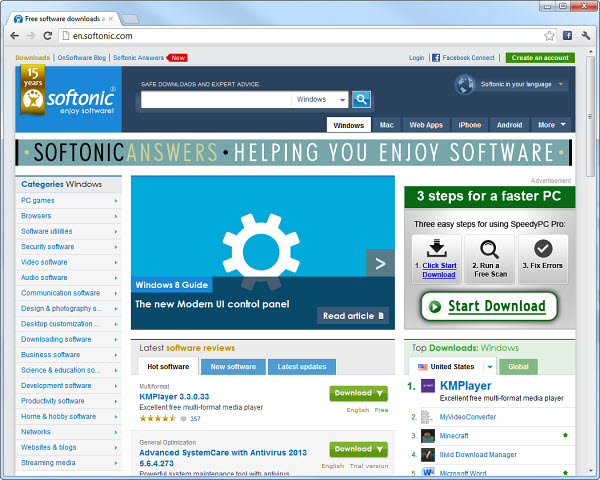Screen dimensions: 600x480
Task: Switch to the Global downloads tab
Action: (517, 367)
